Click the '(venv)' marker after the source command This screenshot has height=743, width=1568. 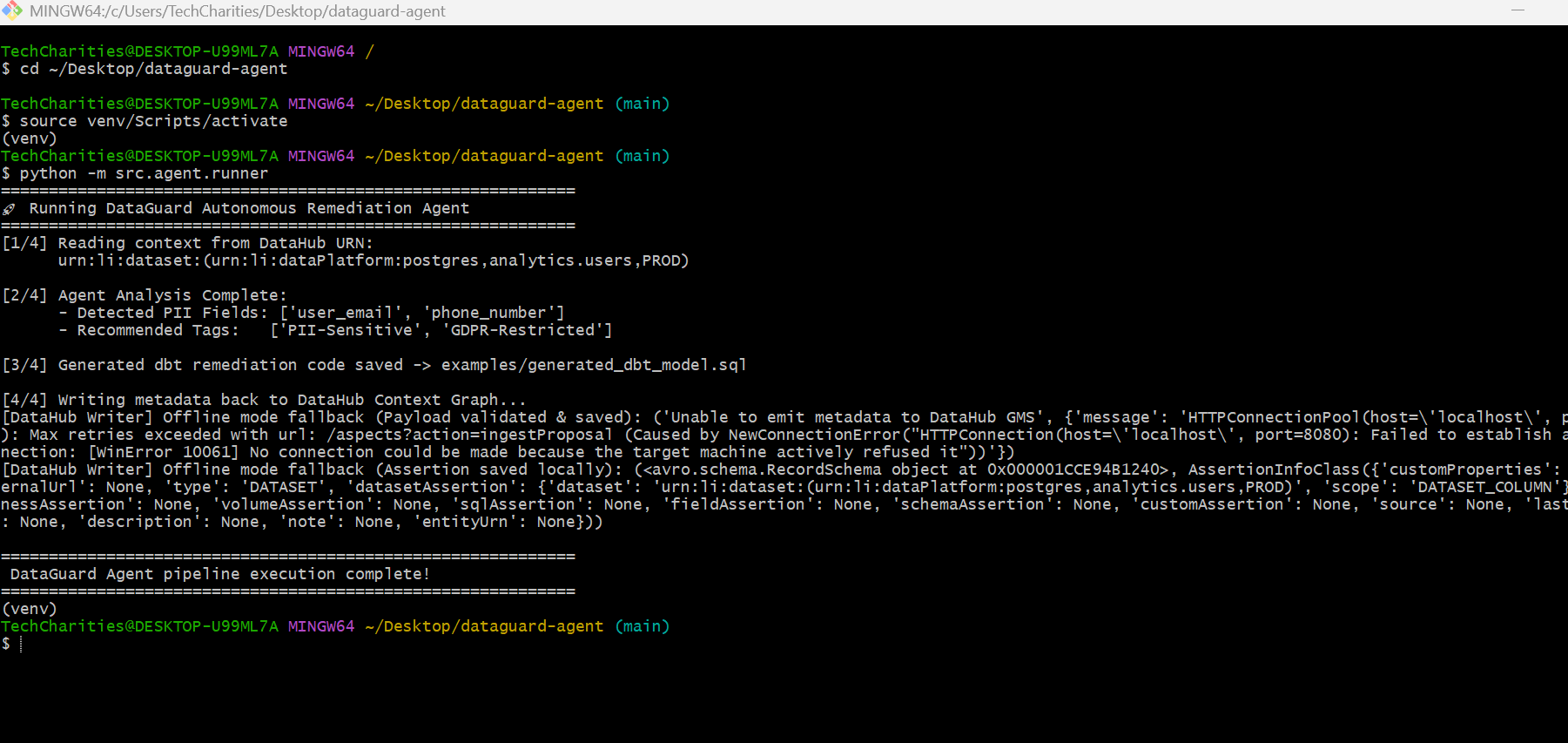point(30,138)
